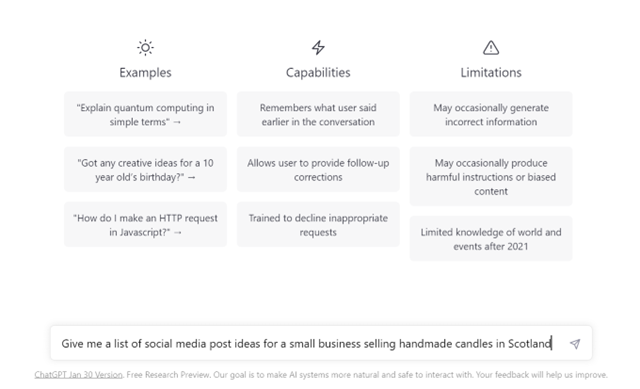Click the Limitations heading

pyautogui.click(x=491, y=73)
